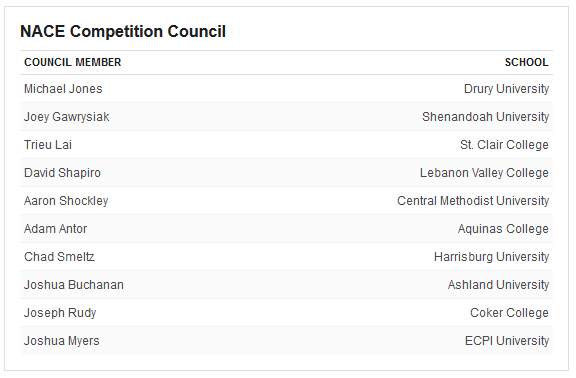This screenshot has width=576, height=378.
Task: Select the SCHOOL column header
Action: coord(526,62)
